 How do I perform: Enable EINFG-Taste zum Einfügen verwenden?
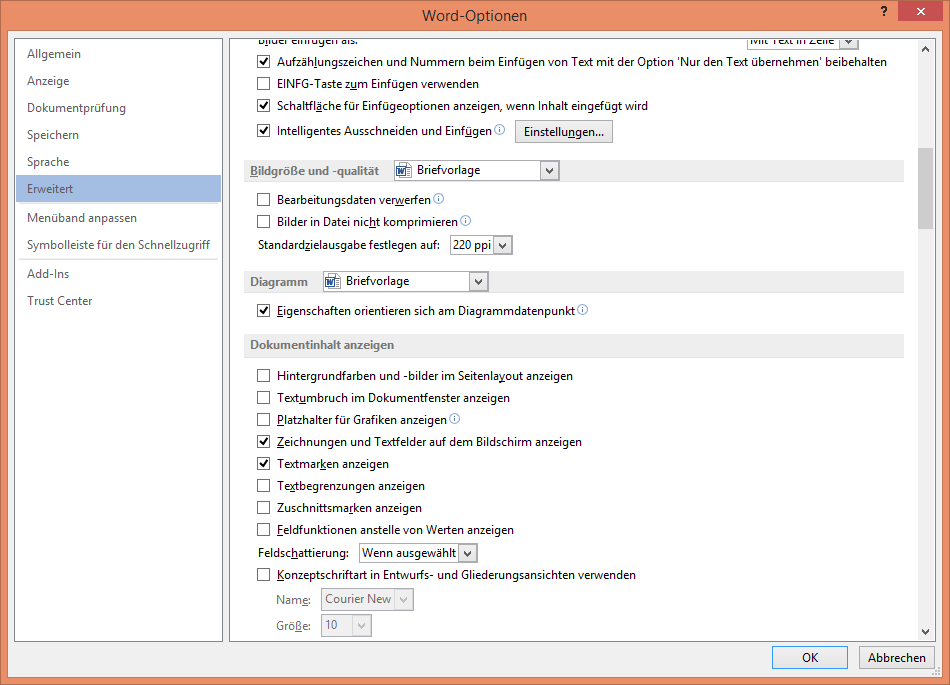[264, 84]
